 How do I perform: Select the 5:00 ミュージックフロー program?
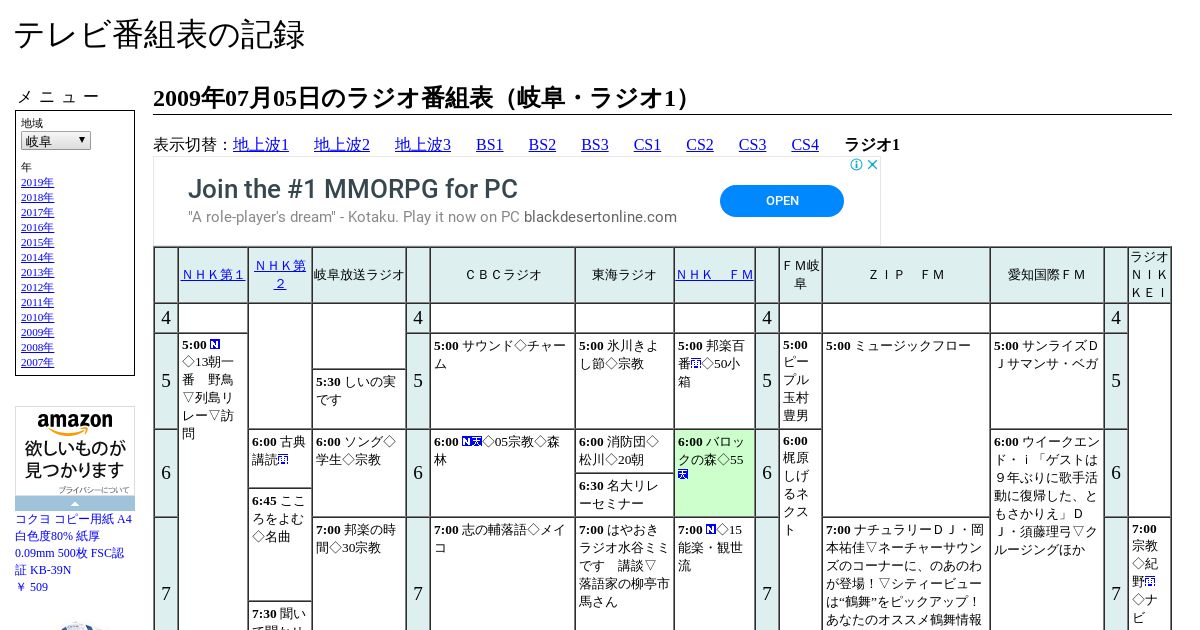pyautogui.click(x=906, y=425)
